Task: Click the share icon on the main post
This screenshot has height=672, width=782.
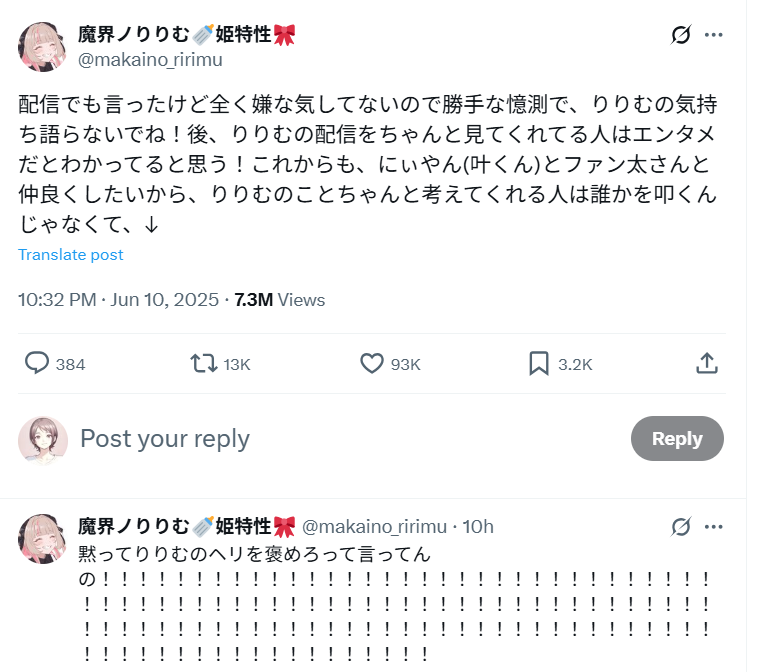Action: [x=706, y=363]
